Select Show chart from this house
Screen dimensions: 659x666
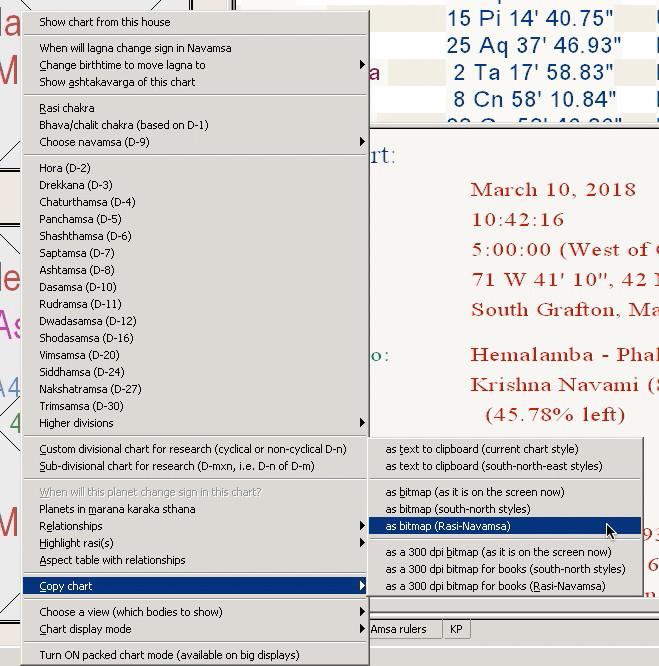[x=105, y=22]
